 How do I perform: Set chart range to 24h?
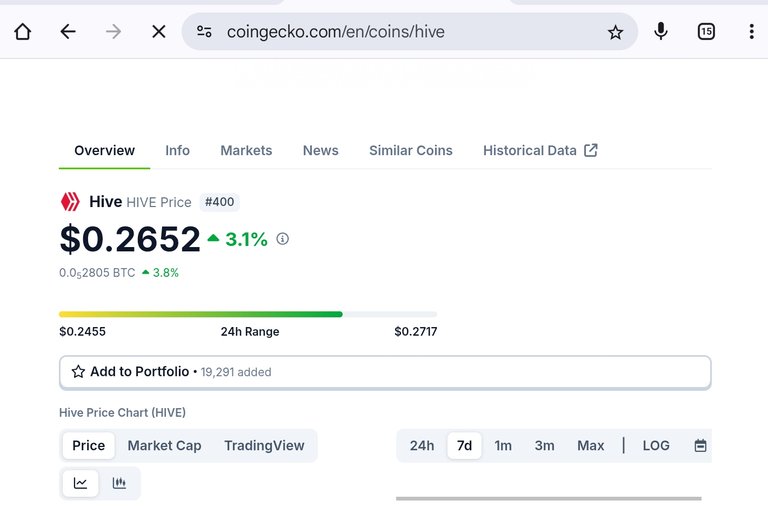(422, 445)
